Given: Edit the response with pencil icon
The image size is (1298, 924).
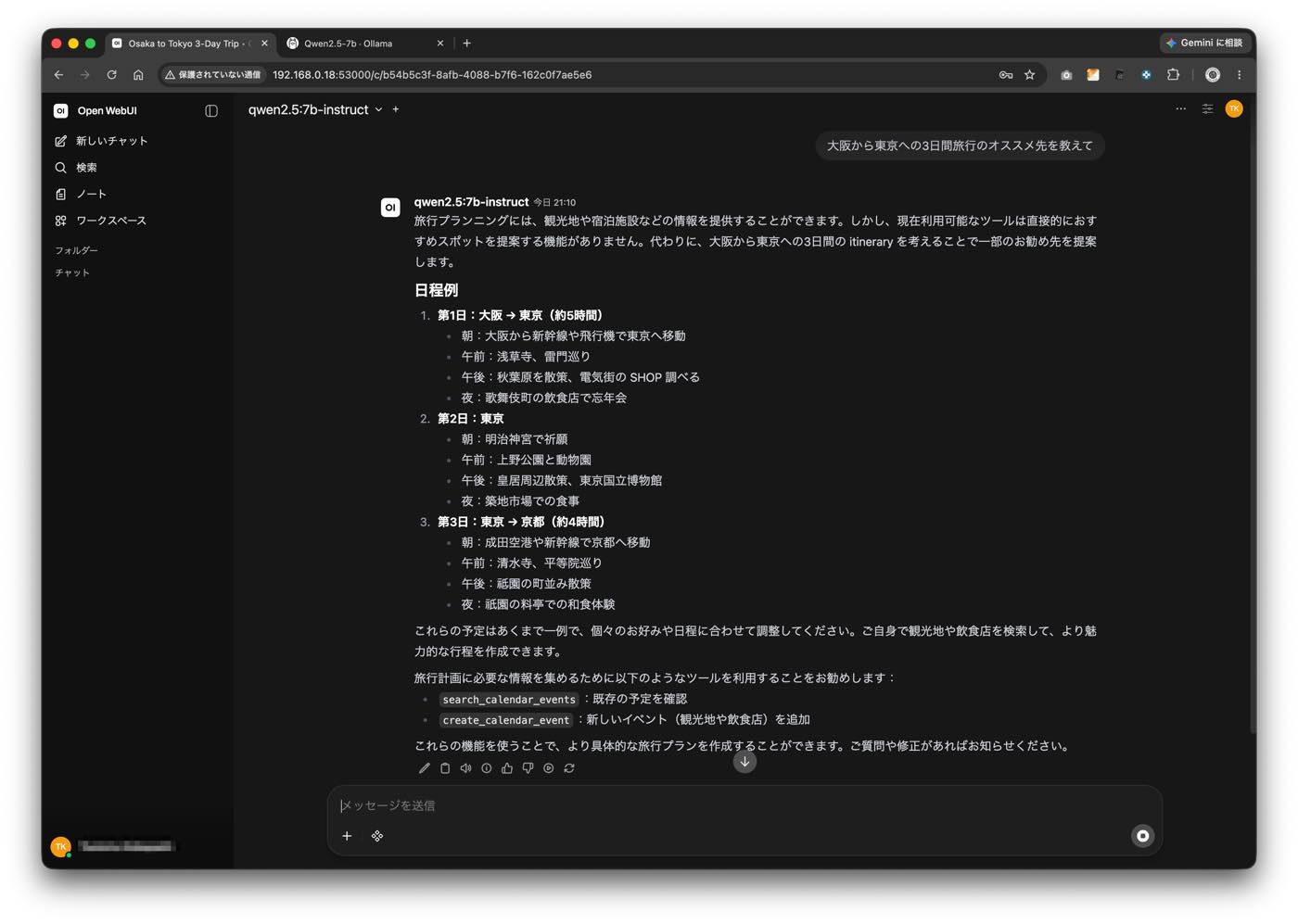Looking at the screenshot, I should coord(424,768).
